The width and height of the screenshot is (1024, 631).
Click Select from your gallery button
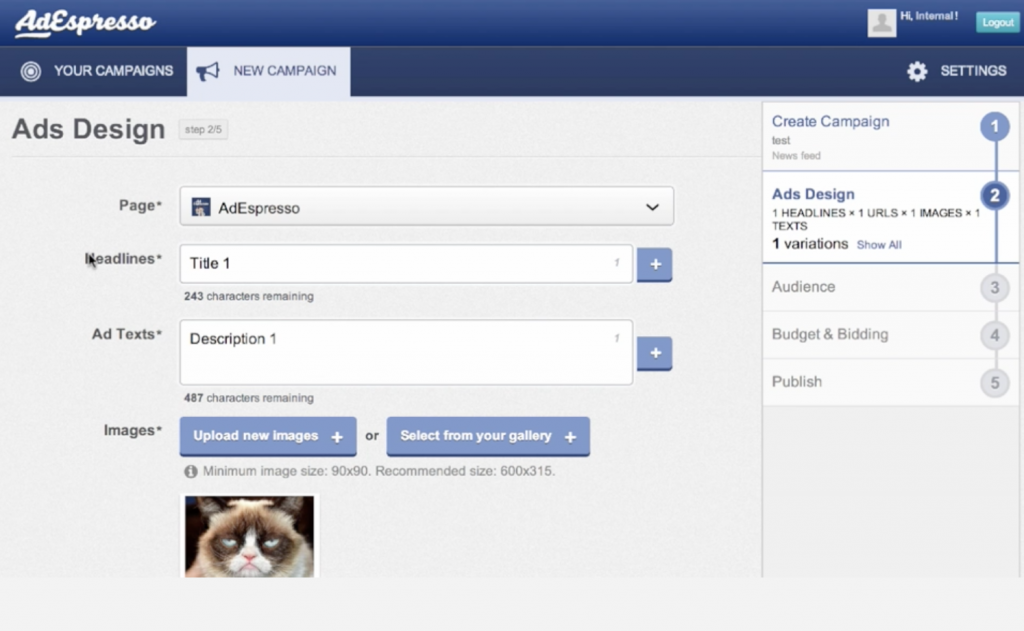click(488, 436)
